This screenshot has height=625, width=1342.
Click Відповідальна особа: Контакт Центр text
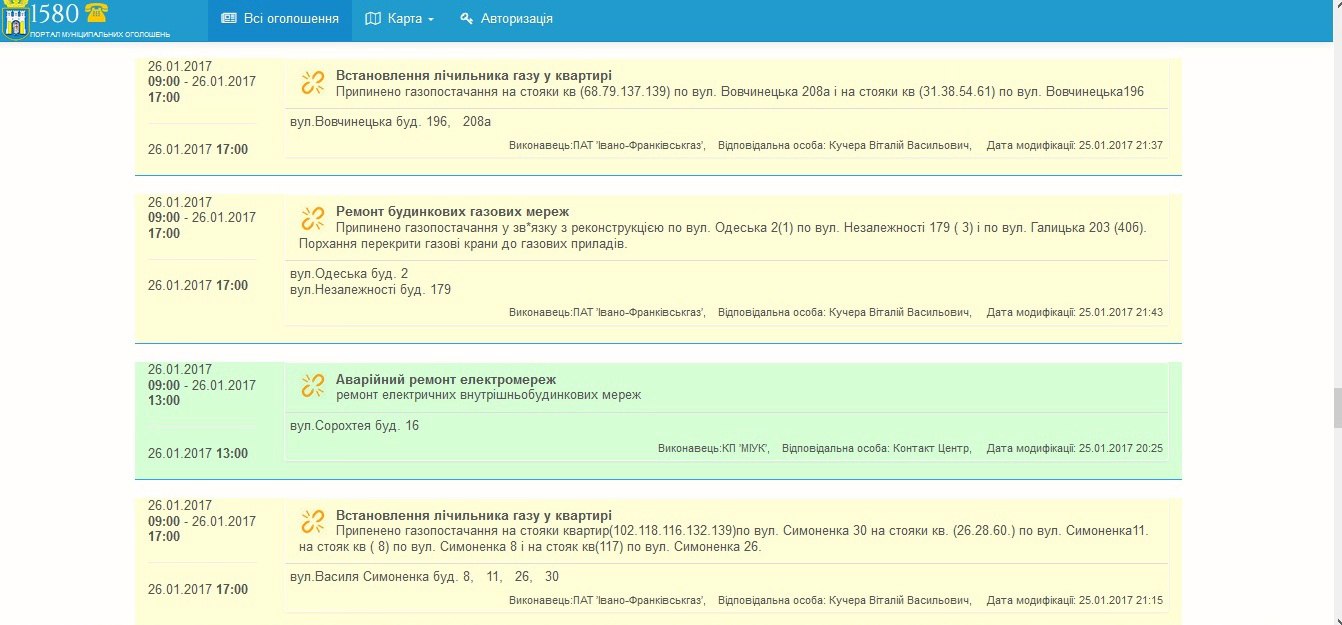(877, 448)
